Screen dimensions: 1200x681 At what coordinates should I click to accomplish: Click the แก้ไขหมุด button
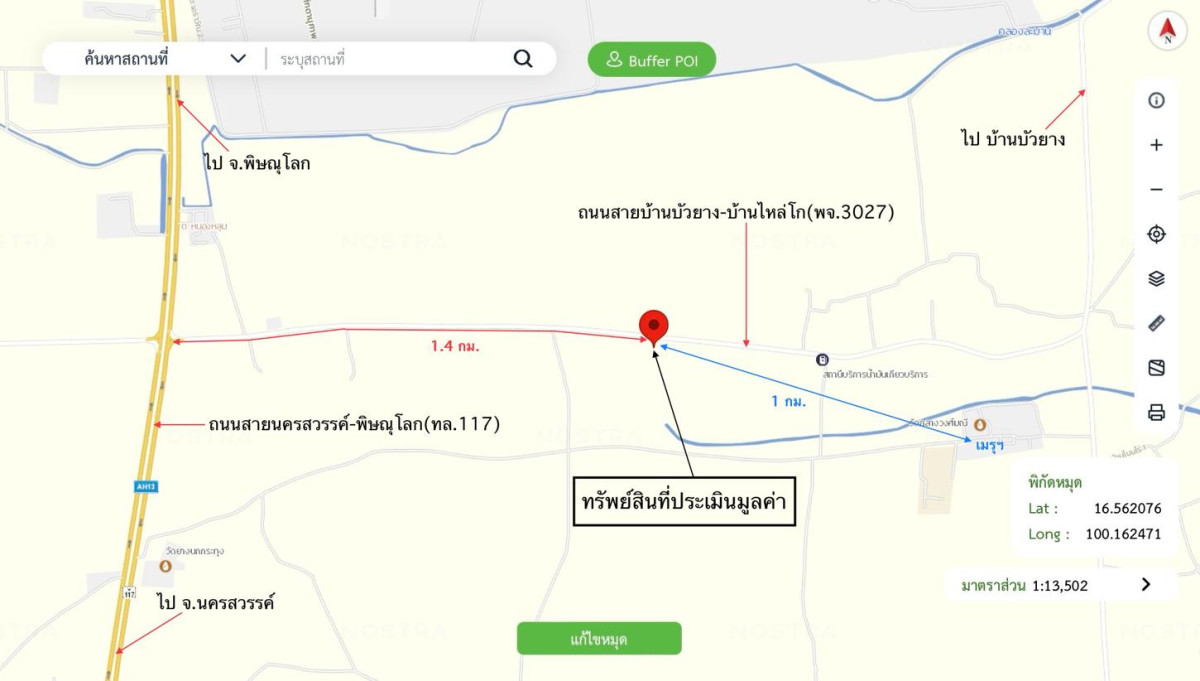pos(599,638)
